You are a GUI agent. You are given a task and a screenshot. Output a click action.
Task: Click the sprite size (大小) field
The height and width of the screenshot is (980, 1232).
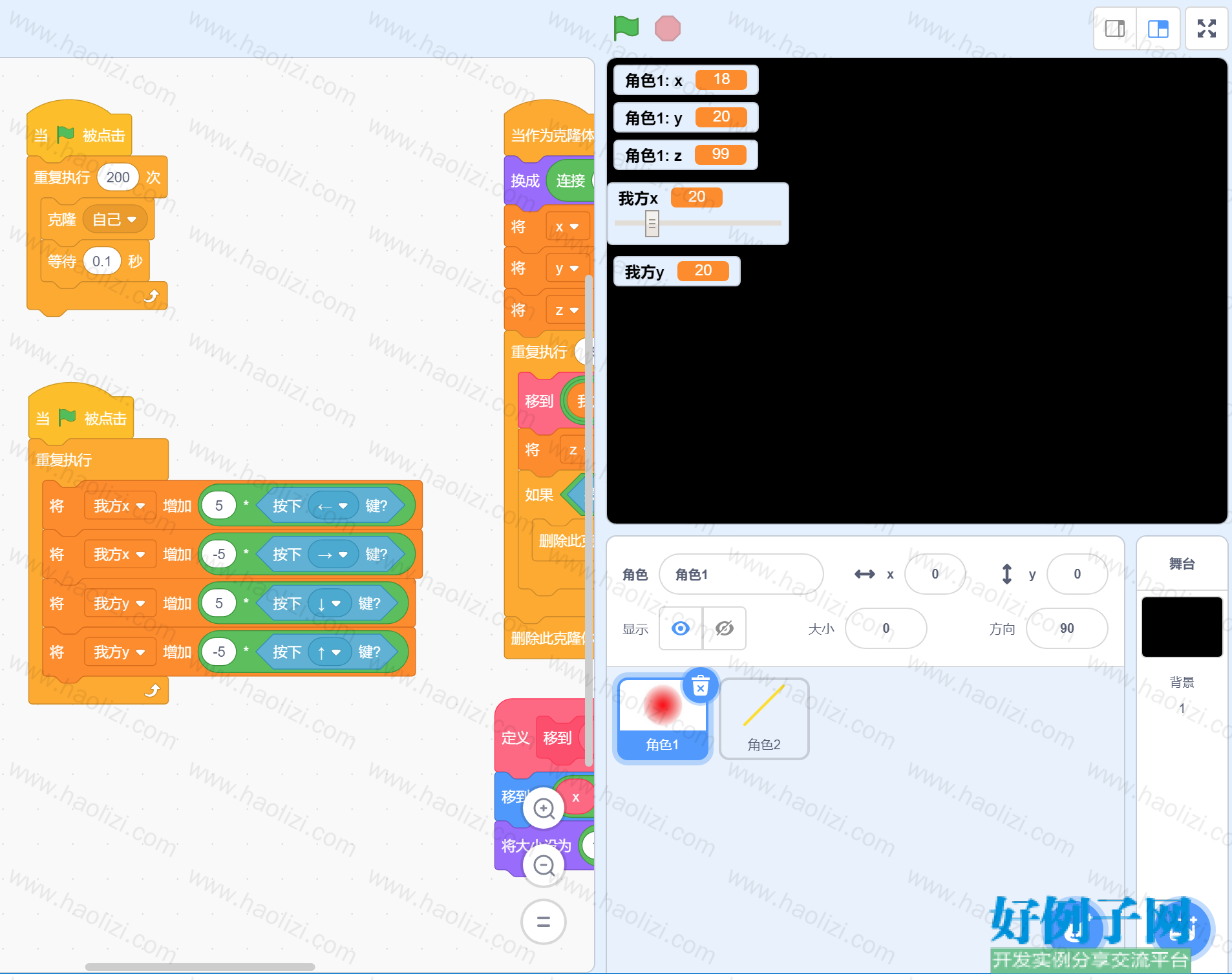click(886, 628)
